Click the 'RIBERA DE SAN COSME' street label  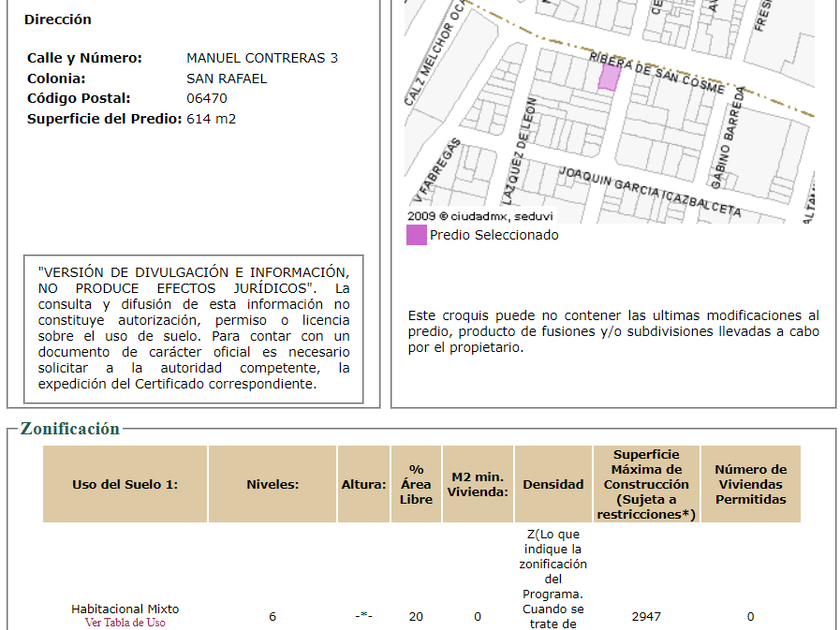tap(657, 73)
